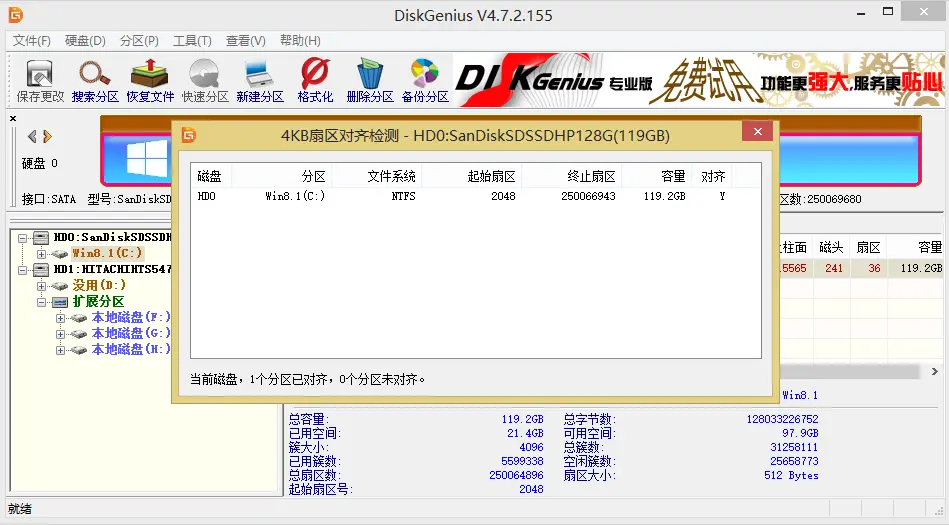Select 本地磁盘(H:) in the tree

pyautogui.click(x=131, y=349)
